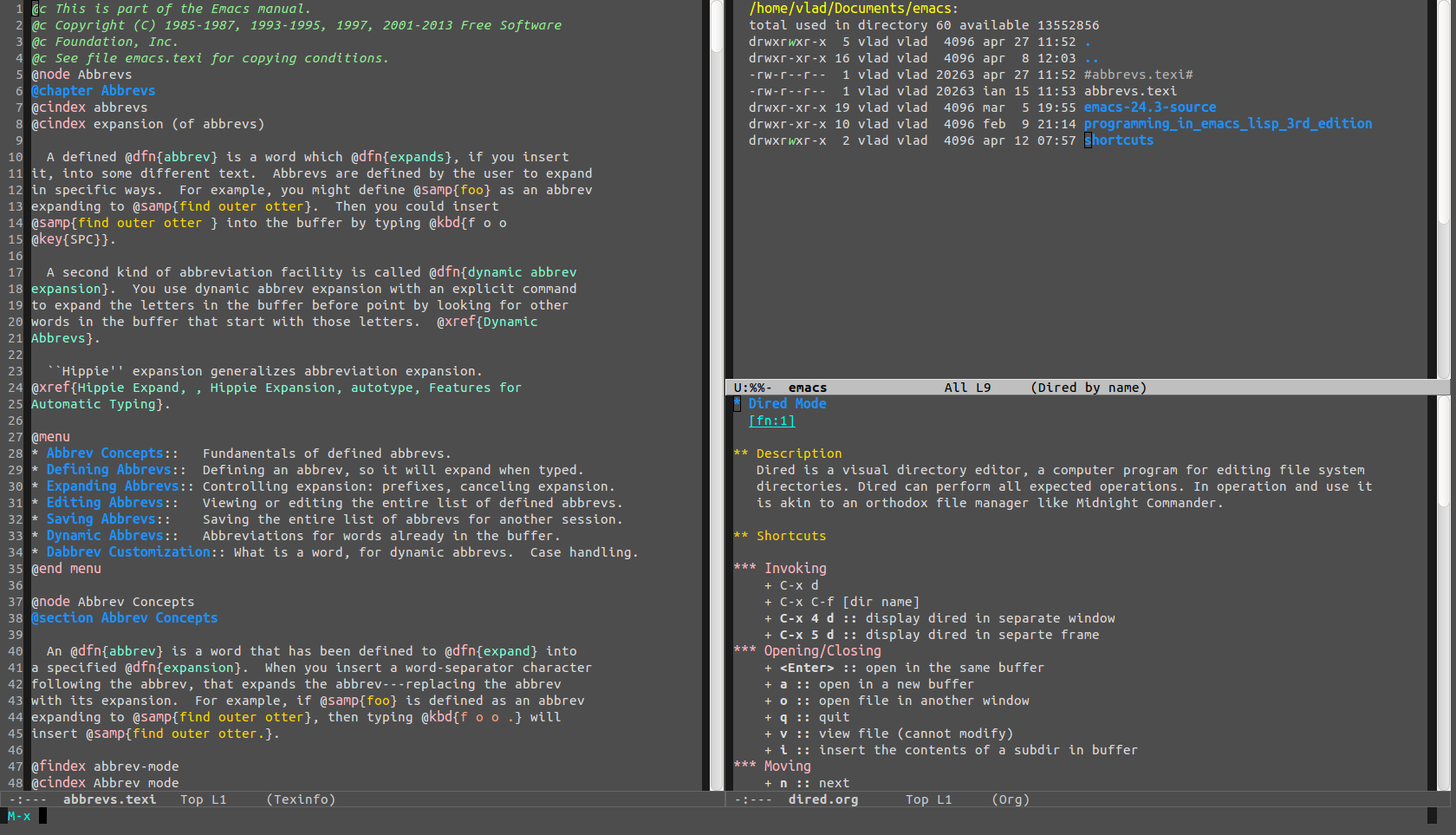Open the emacs-24.3-source directory in Dired
1456x835 pixels.
click(x=1149, y=108)
